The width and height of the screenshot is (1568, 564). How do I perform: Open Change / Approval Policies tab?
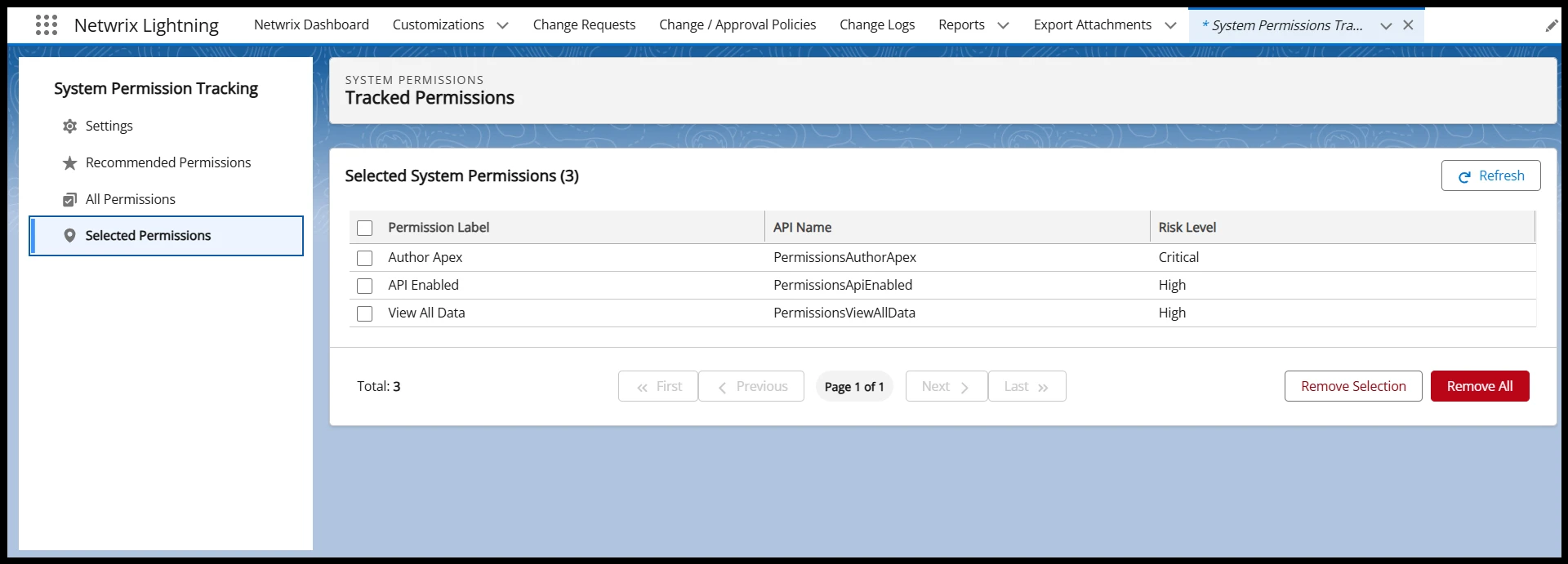pos(737,25)
